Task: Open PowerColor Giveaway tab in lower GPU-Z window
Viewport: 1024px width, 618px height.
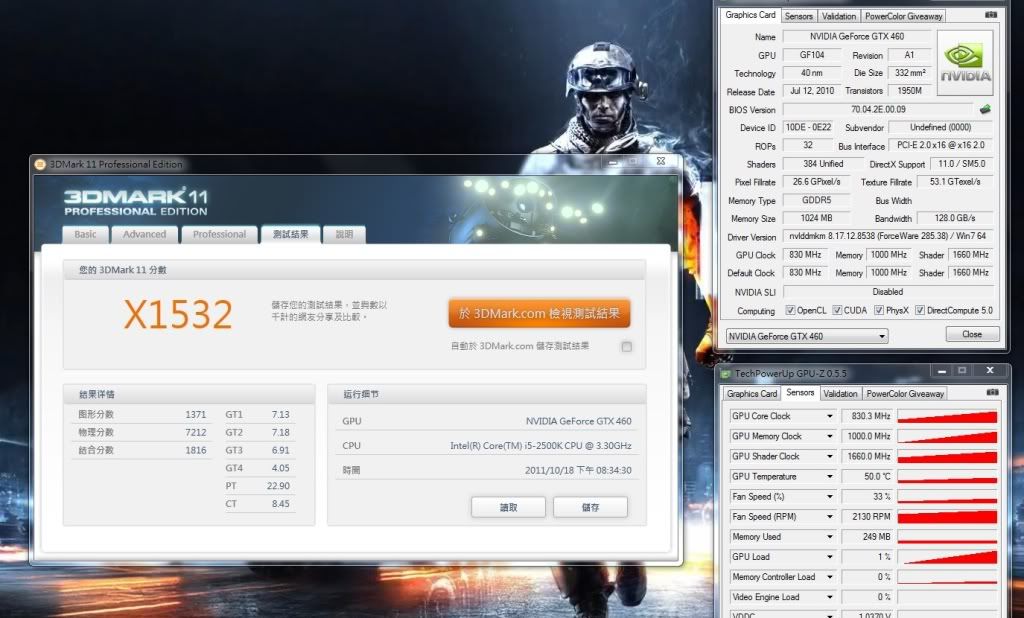Action: tap(905, 394)
